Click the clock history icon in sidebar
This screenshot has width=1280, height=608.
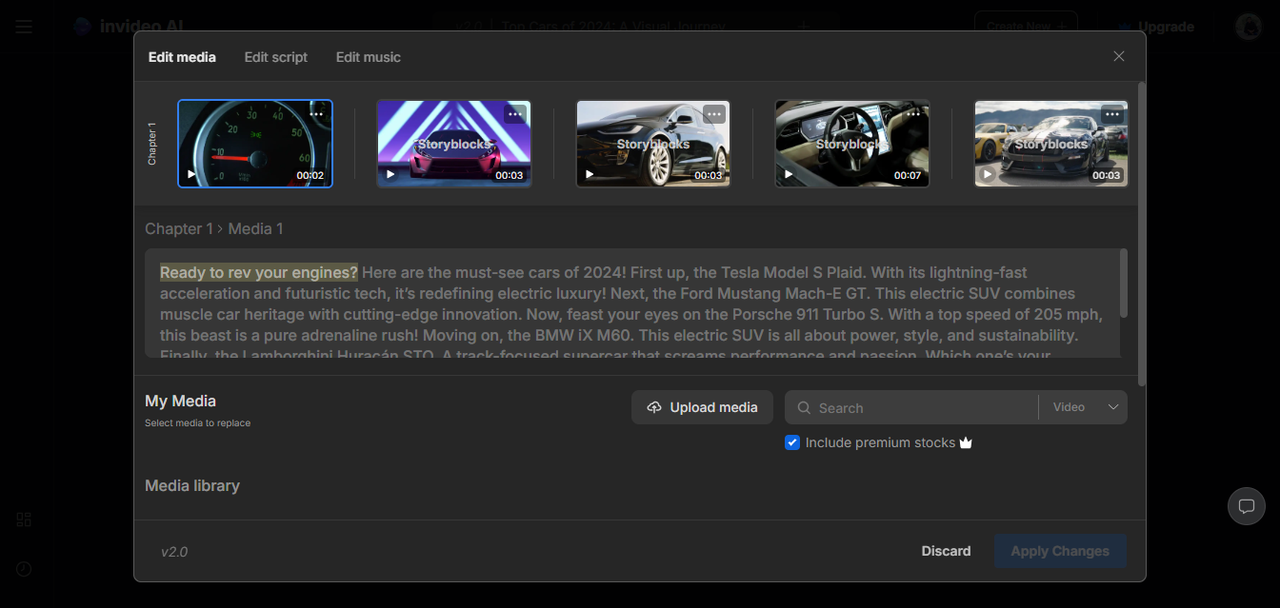[x=24, y=569]
